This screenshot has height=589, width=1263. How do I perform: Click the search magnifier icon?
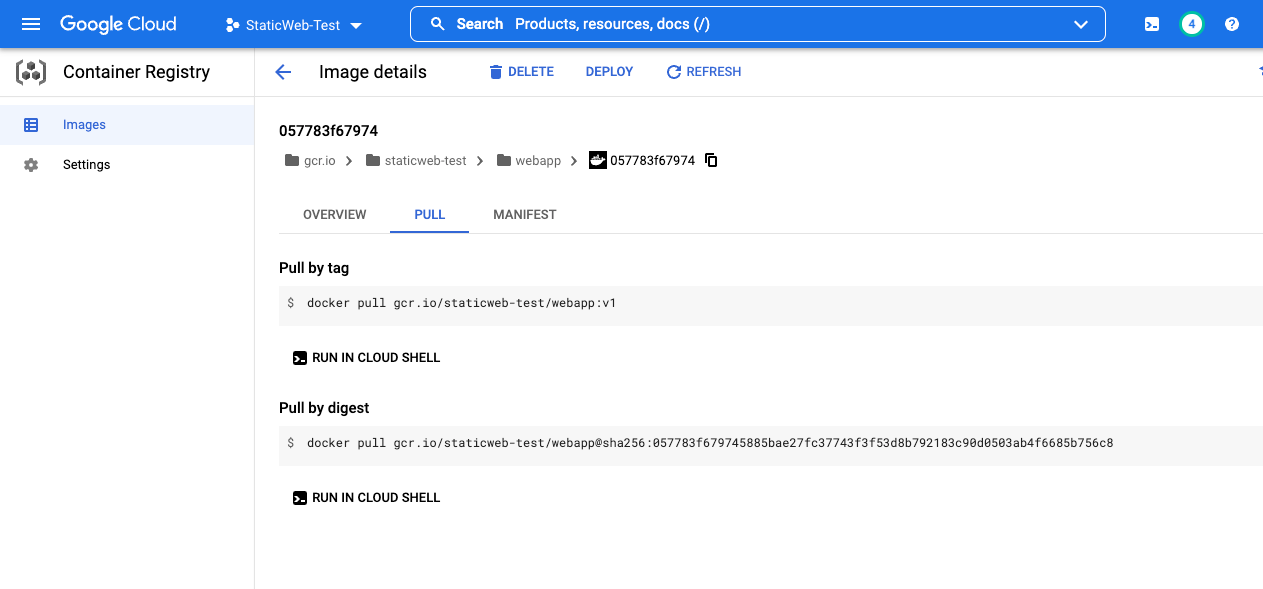437,23
